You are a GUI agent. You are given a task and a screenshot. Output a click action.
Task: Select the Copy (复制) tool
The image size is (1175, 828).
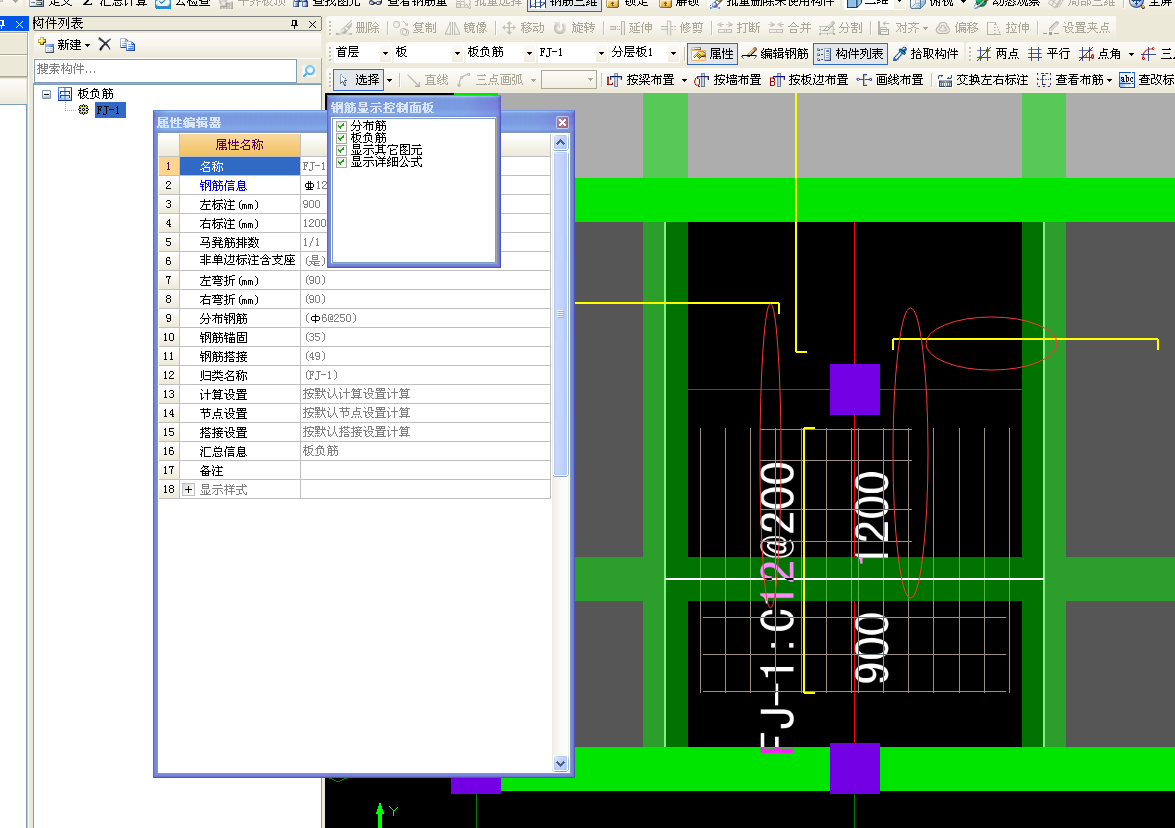coord(415,28)
